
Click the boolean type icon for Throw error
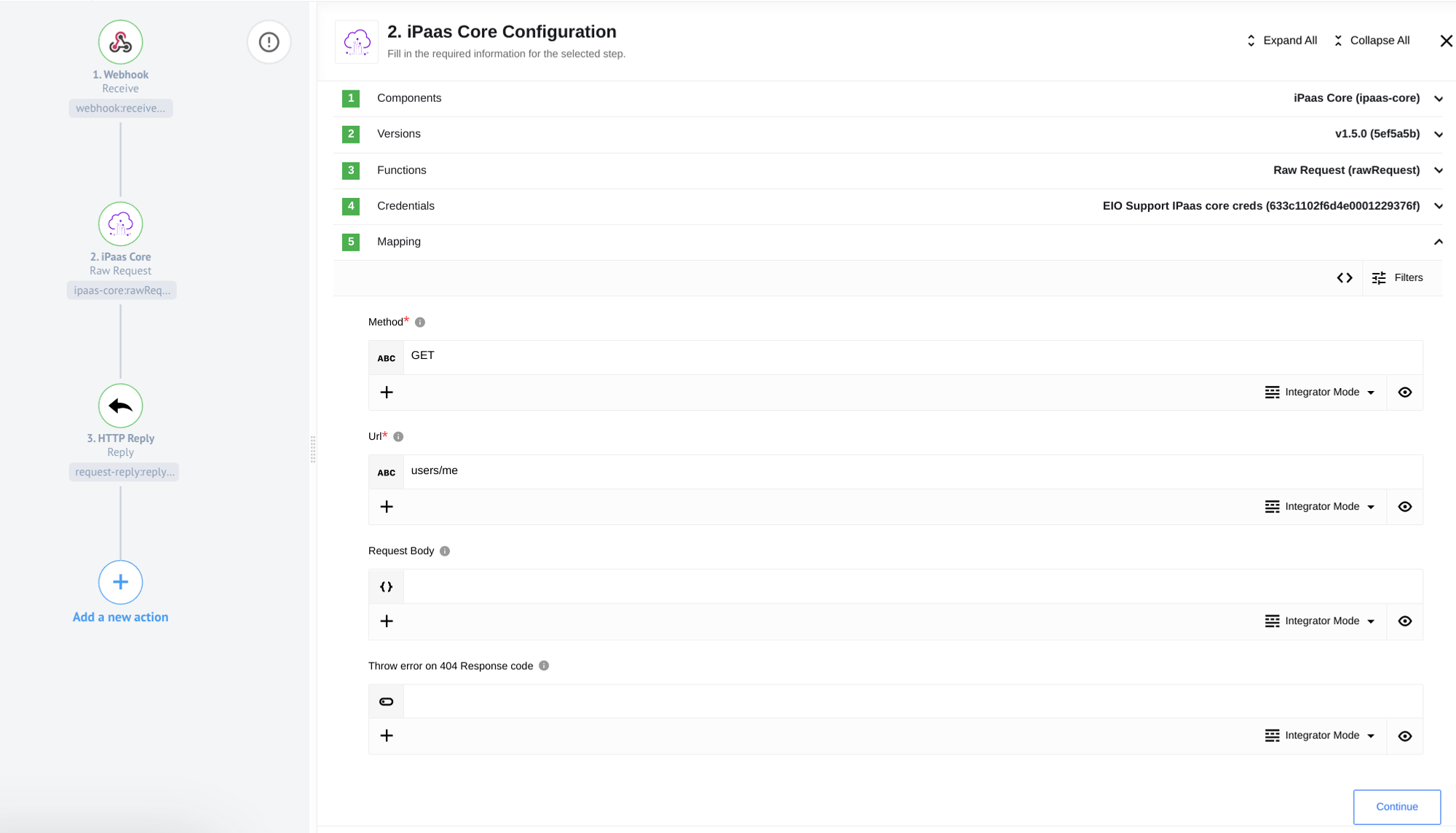pos(387,701)
